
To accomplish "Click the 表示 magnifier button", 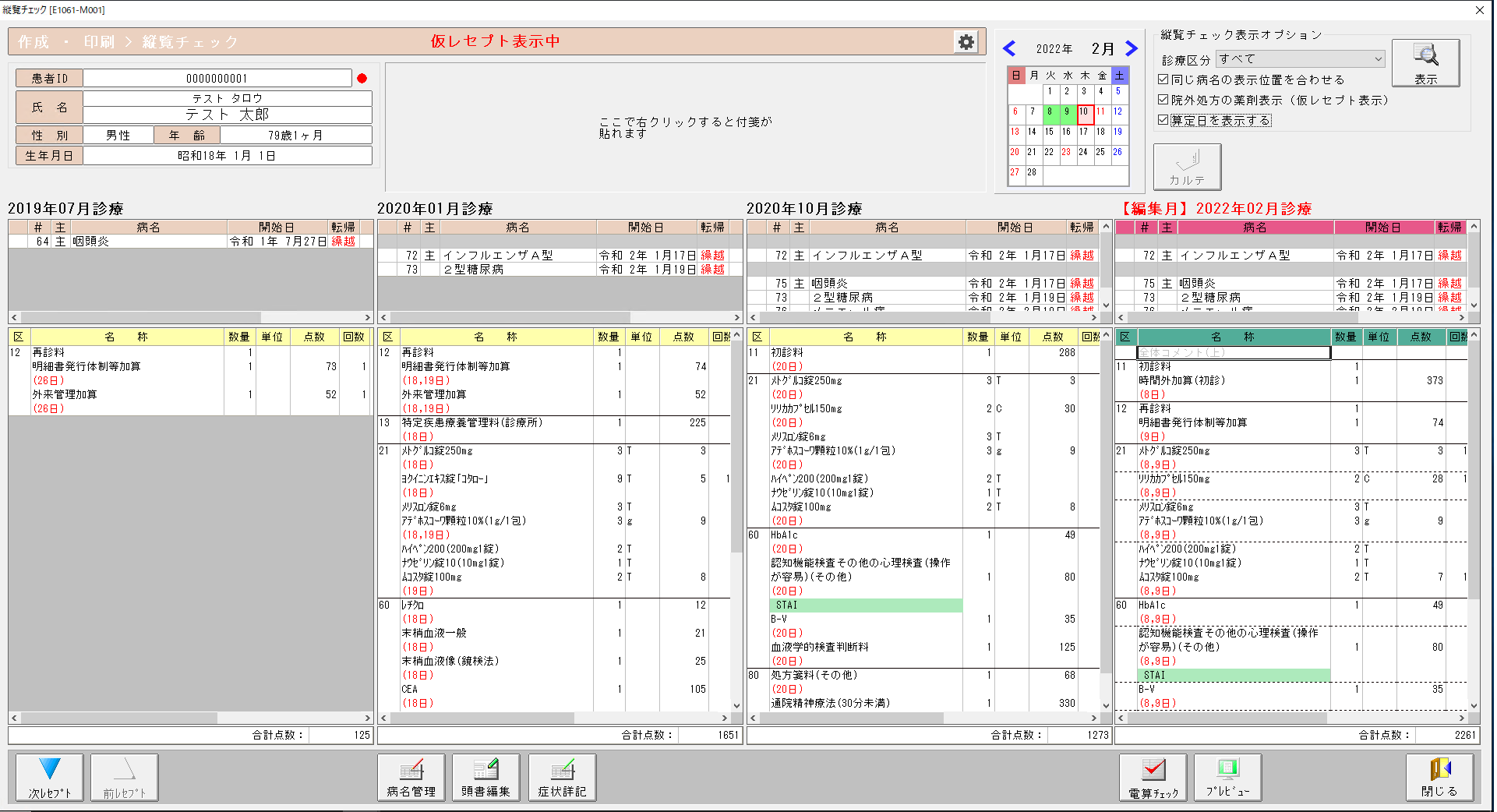I will tap(1425, 63).
